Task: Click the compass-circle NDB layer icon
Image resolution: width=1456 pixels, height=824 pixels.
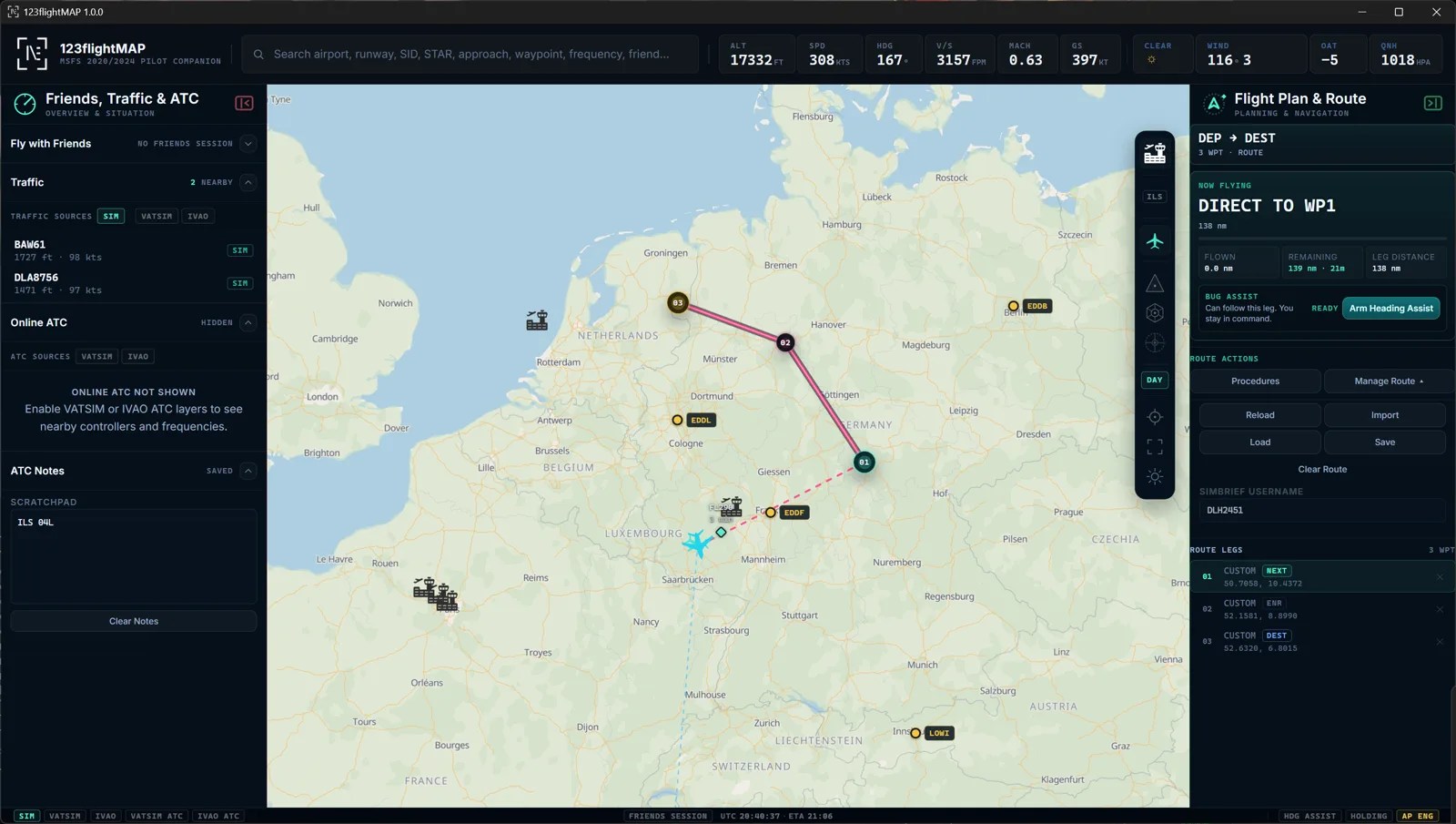Action: click(1155, 343)
